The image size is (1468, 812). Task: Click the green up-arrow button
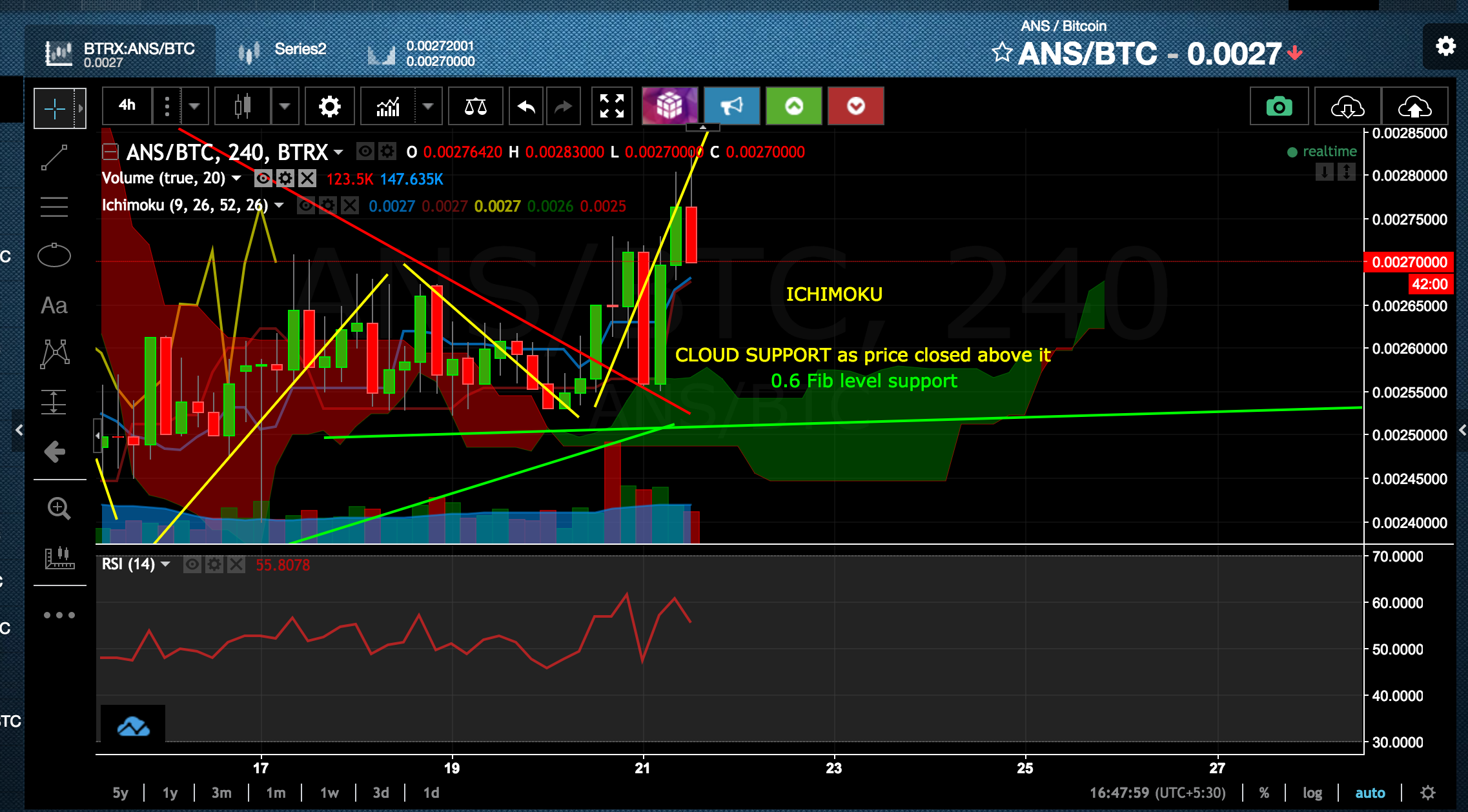coord(793,107)
